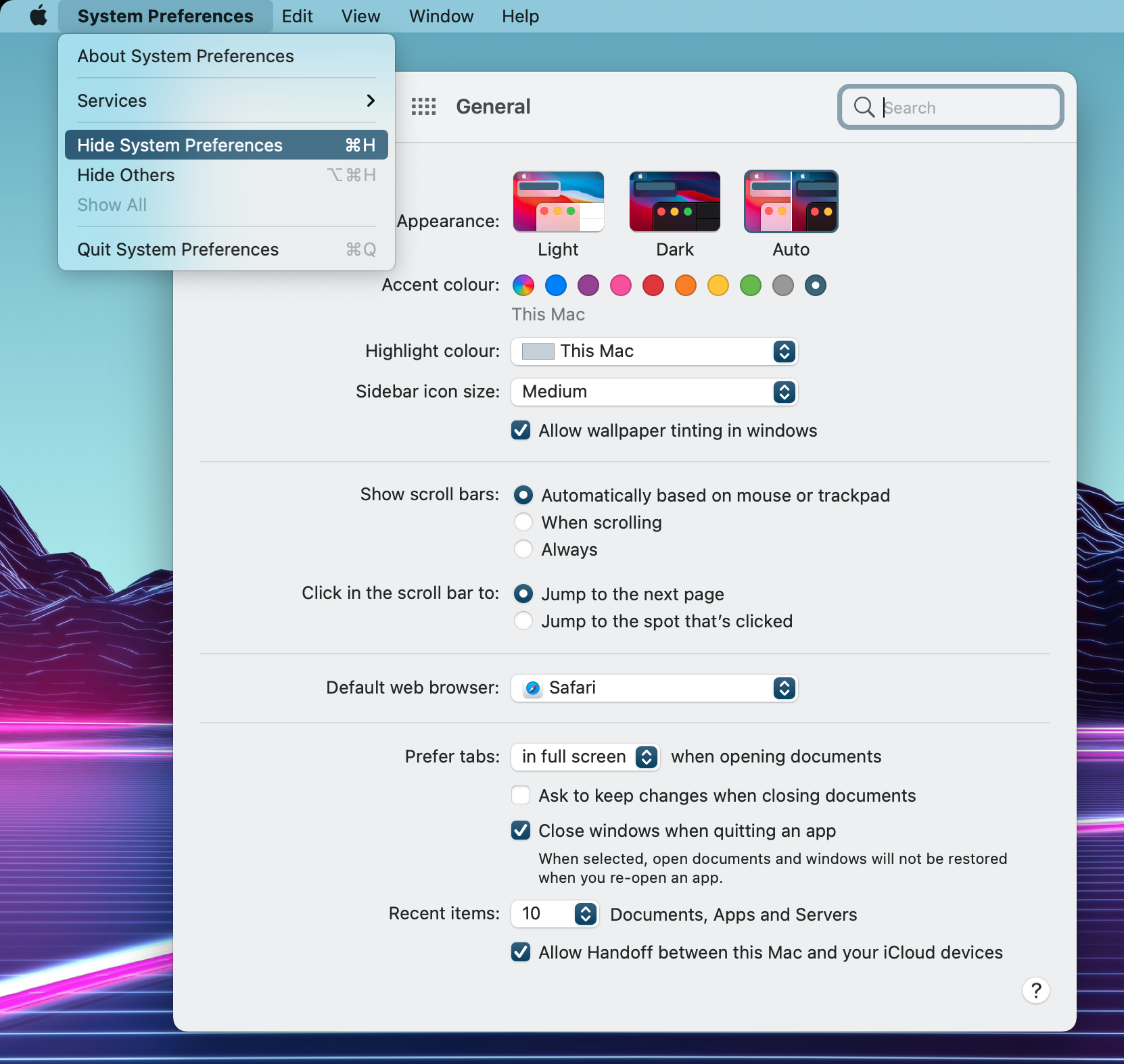
Task: Choose the red accent colour
Action: tap(653, 285)
